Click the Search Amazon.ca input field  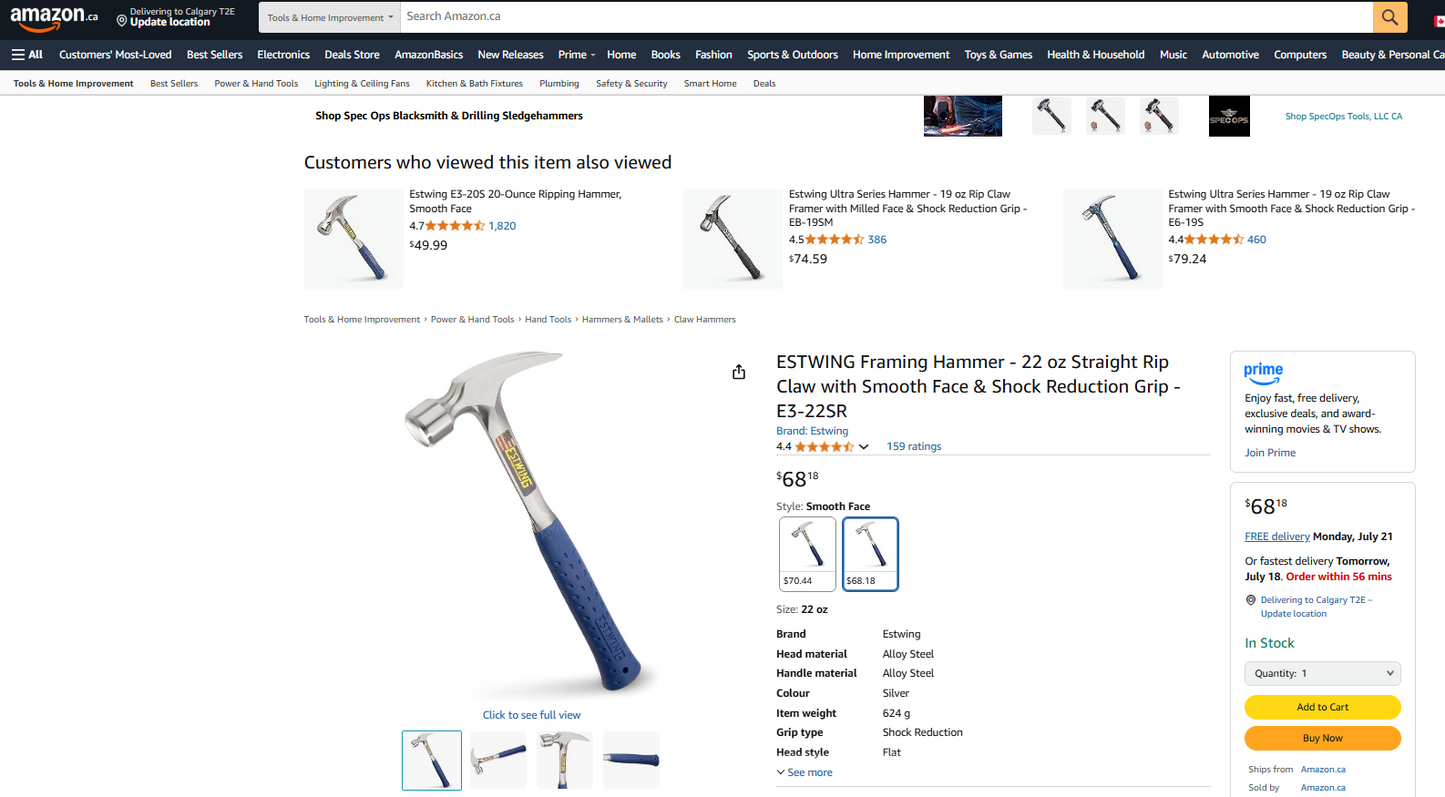[886, 17]
